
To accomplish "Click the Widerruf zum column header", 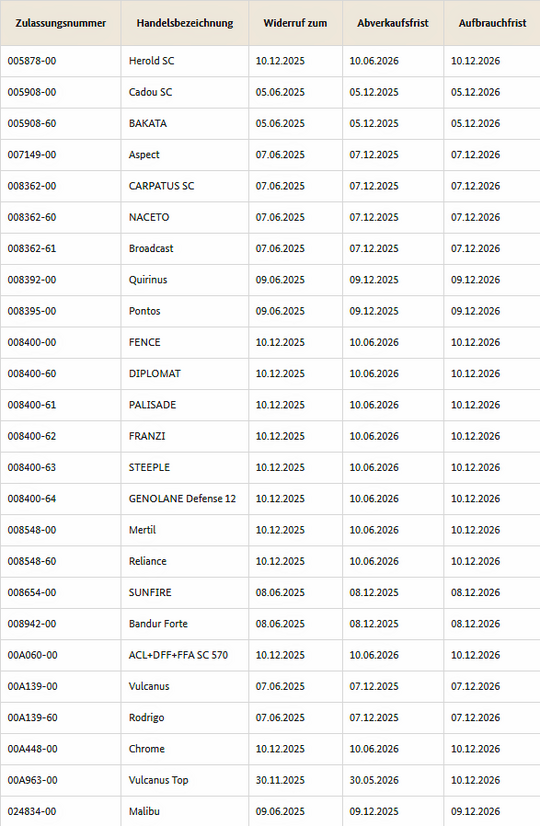I will pyautogui.click(x=295, y=23).
